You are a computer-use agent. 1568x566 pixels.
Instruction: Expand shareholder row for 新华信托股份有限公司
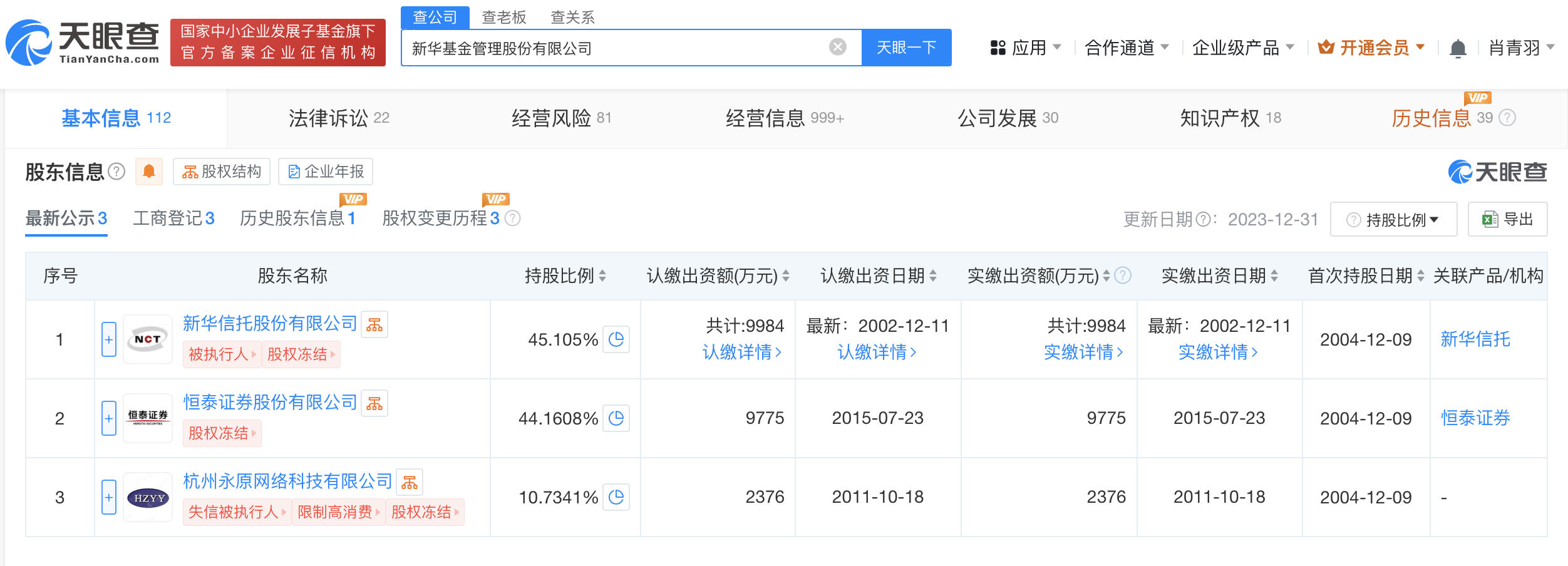click(110, 339)
